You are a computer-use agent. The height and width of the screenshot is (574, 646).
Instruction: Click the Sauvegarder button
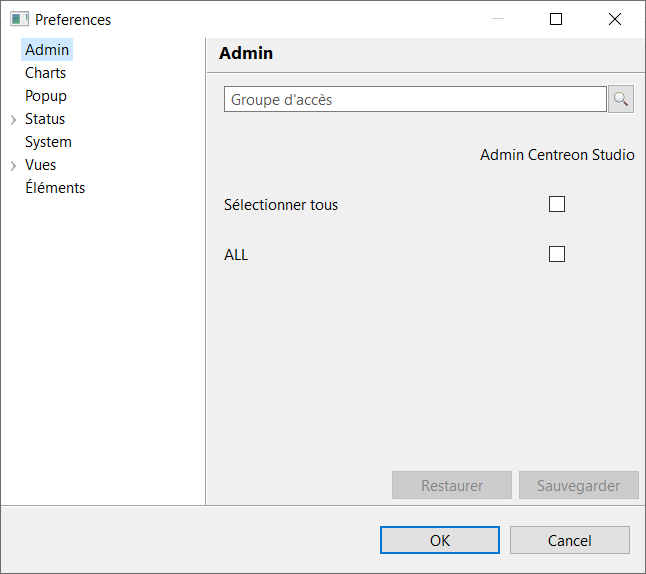click(578, 486)
